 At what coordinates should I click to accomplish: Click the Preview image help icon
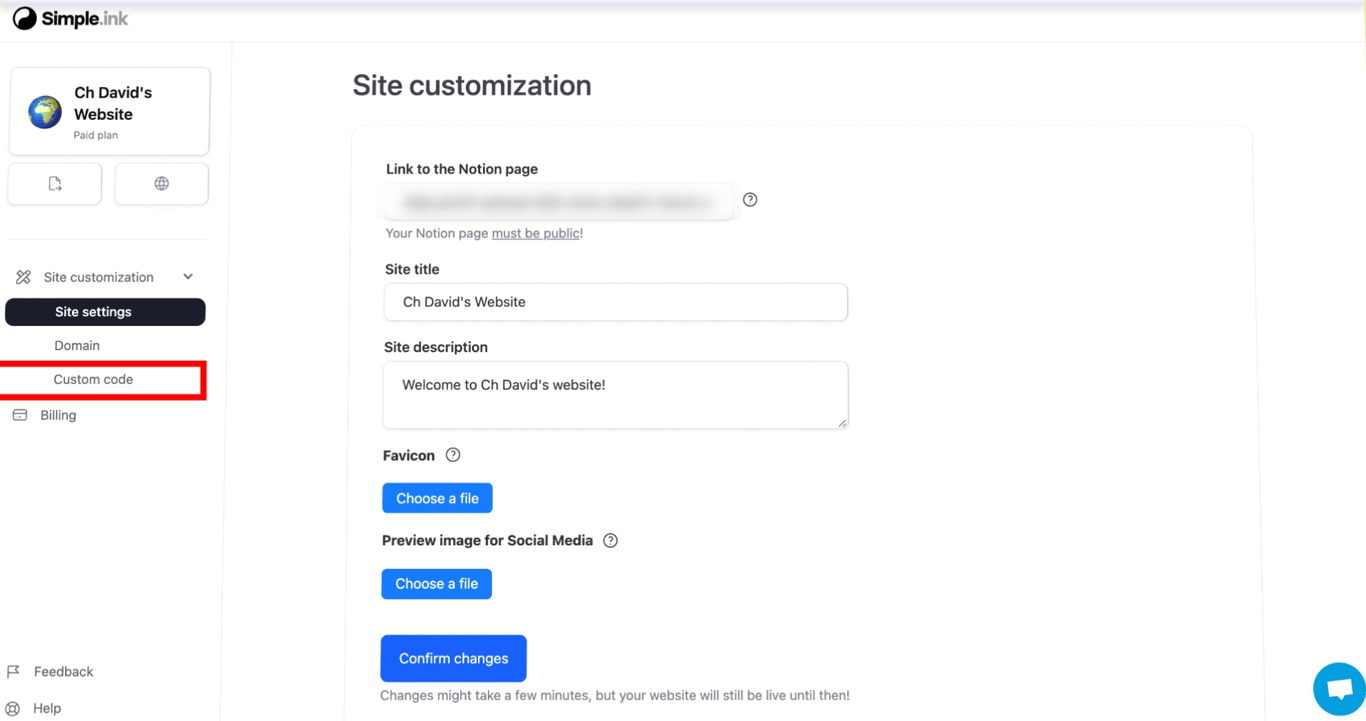tap(610, 540)
